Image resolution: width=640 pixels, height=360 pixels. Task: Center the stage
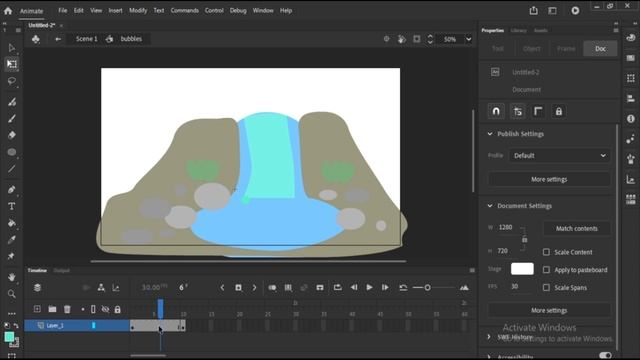386,39
